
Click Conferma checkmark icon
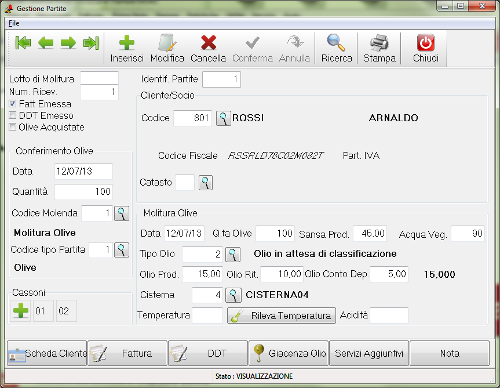pos(252,43)
